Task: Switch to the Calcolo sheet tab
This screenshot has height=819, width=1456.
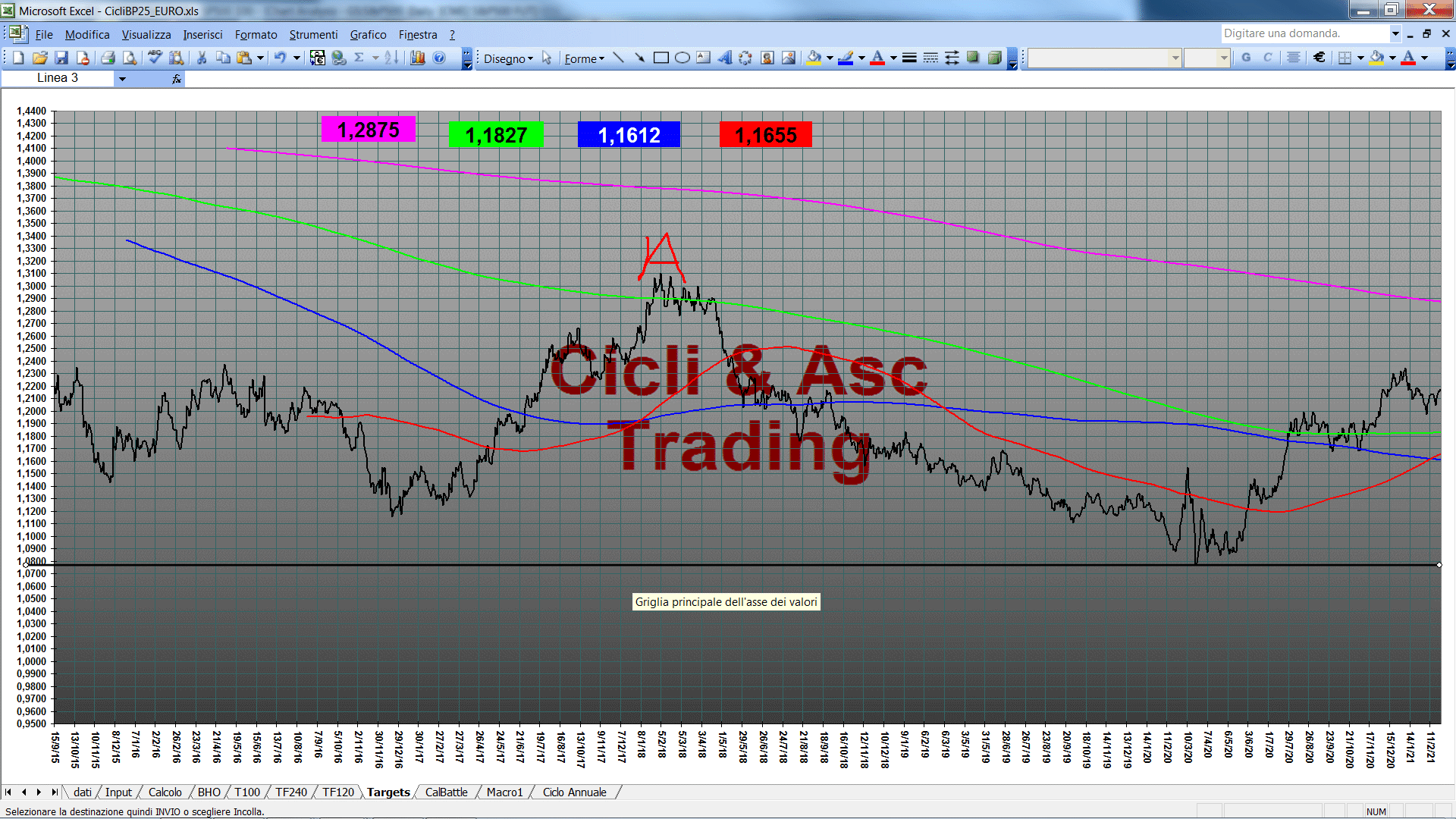Action: [165, 792]
